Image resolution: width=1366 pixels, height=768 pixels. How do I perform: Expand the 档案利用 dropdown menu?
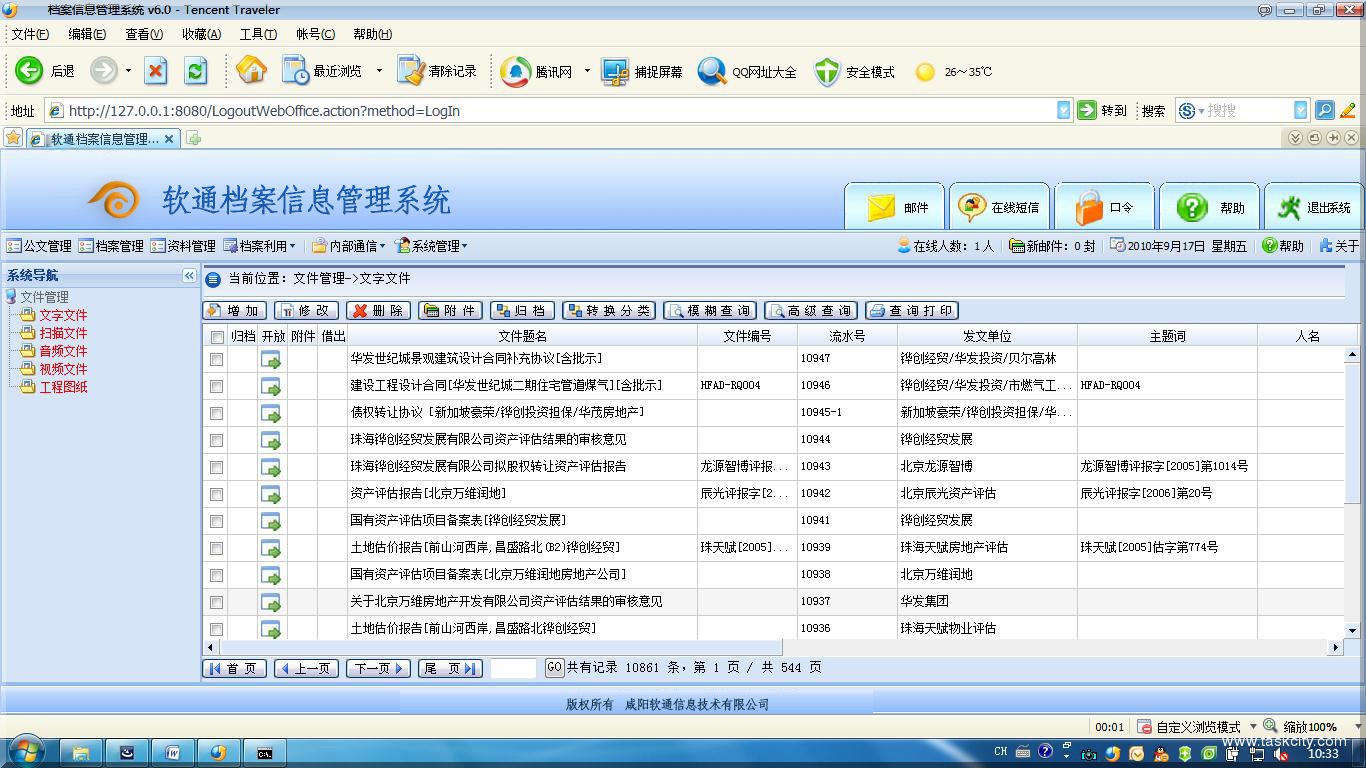pos(260,246)
